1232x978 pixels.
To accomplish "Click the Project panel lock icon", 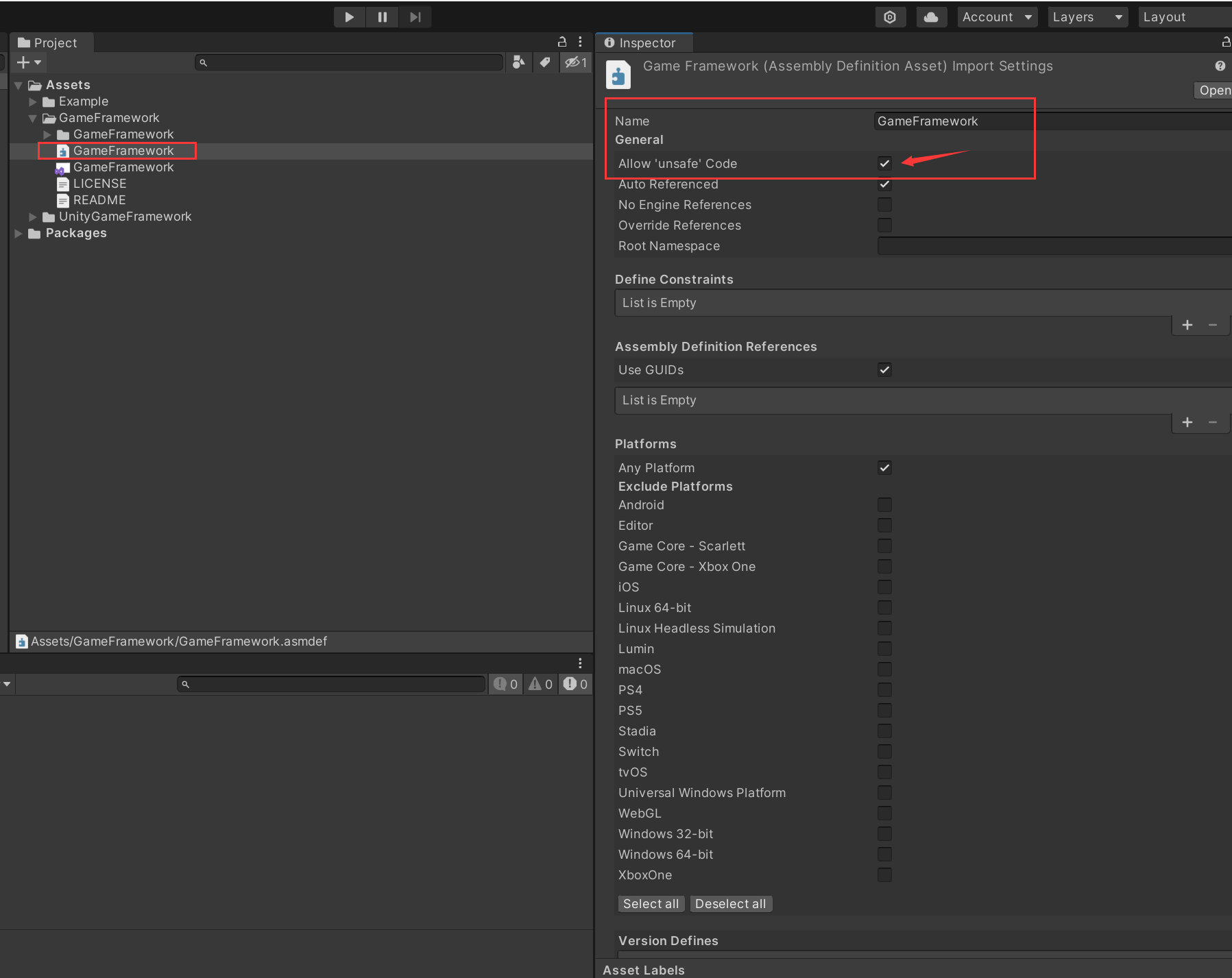I will point(562,41).
